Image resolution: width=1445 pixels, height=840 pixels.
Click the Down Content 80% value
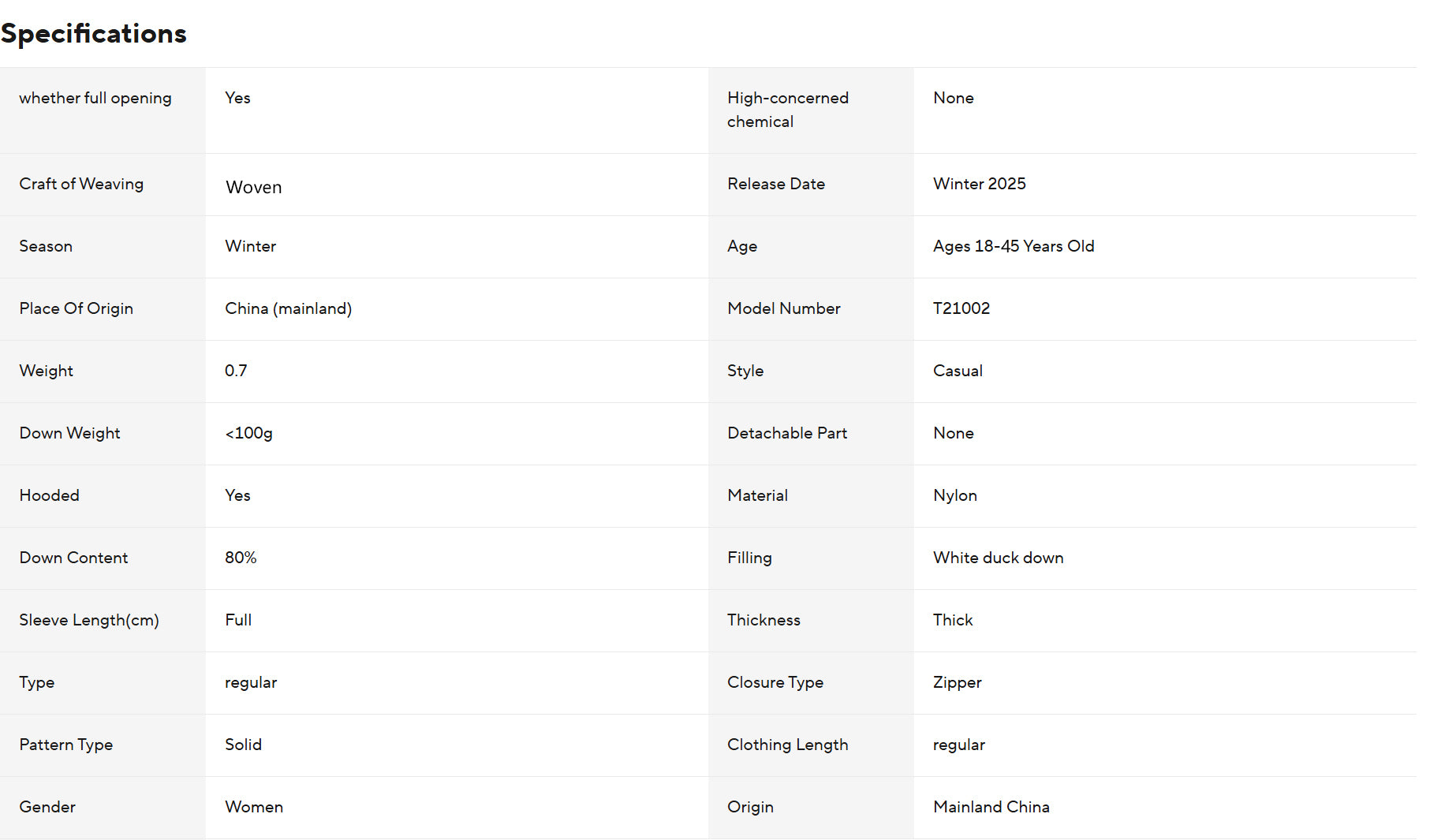coord(241,558)
